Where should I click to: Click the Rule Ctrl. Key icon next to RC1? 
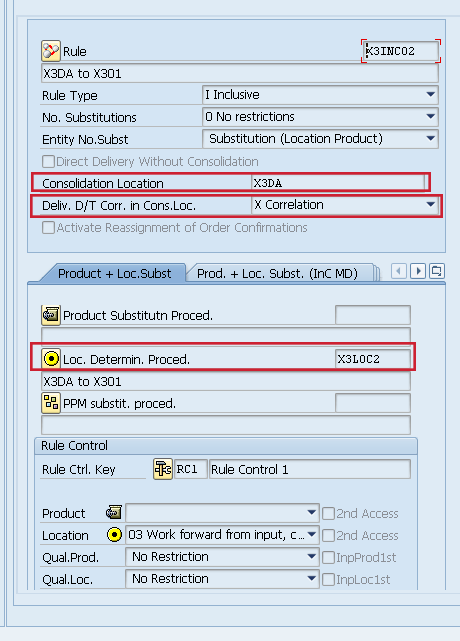163,469
